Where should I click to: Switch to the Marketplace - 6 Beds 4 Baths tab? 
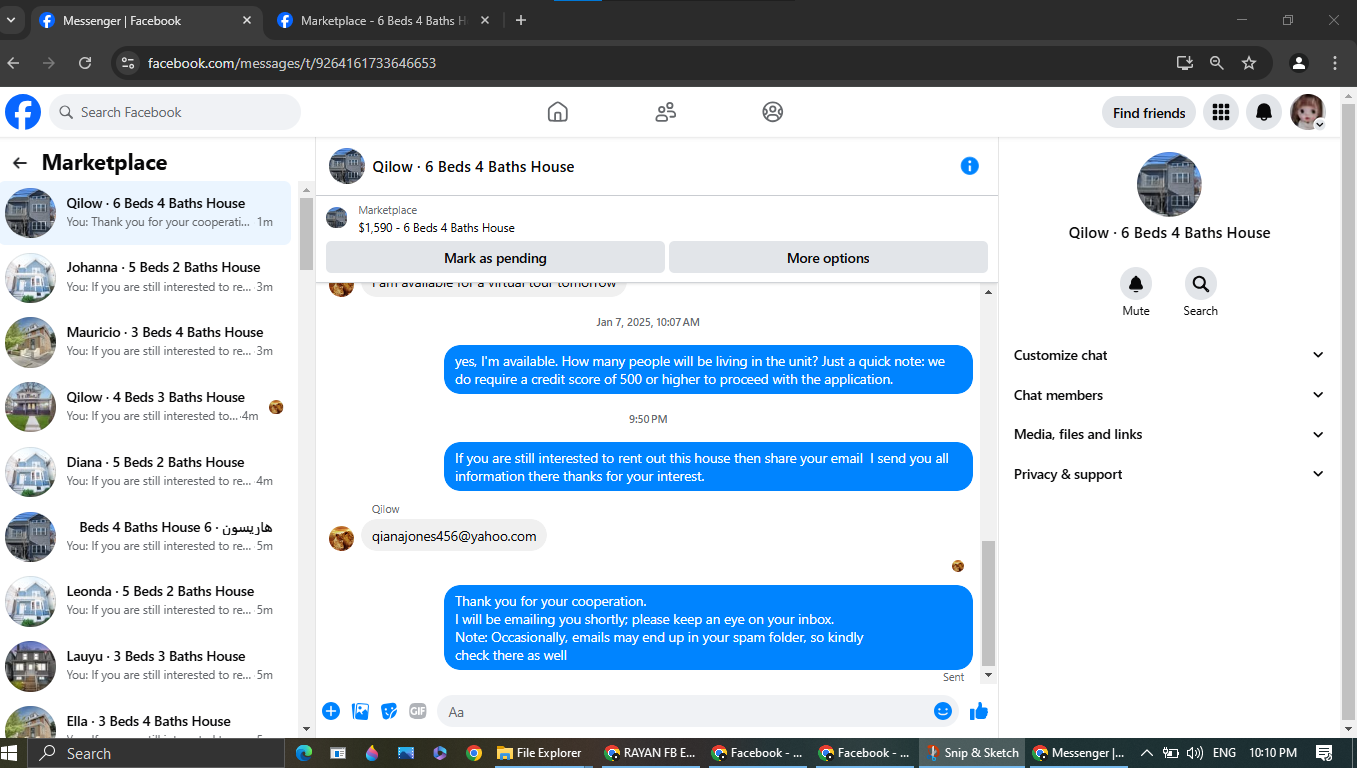point(384,20)
